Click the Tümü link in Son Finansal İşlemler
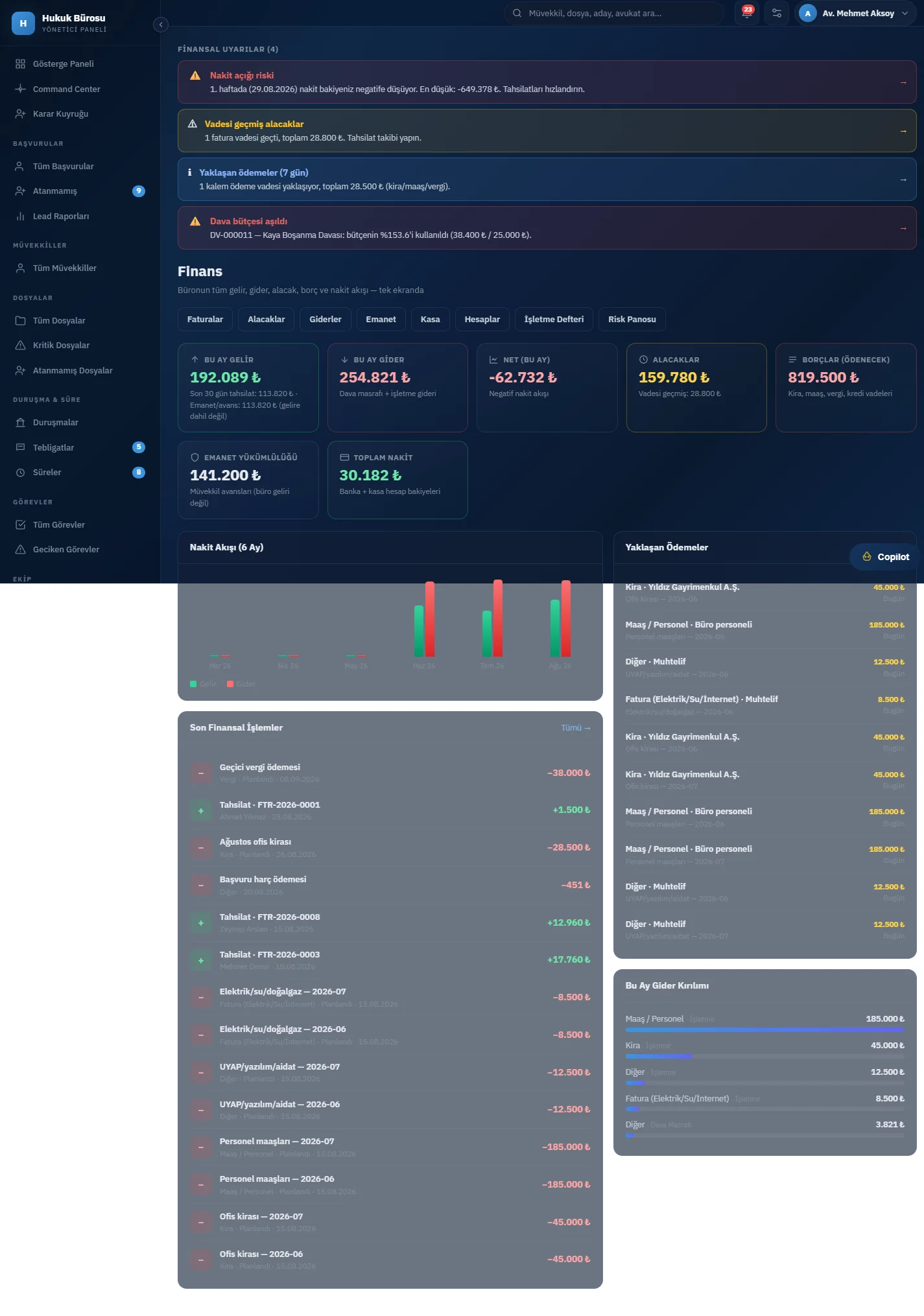Image resolution: width=924 pixels, height=1316 pixels. [576, 728]
